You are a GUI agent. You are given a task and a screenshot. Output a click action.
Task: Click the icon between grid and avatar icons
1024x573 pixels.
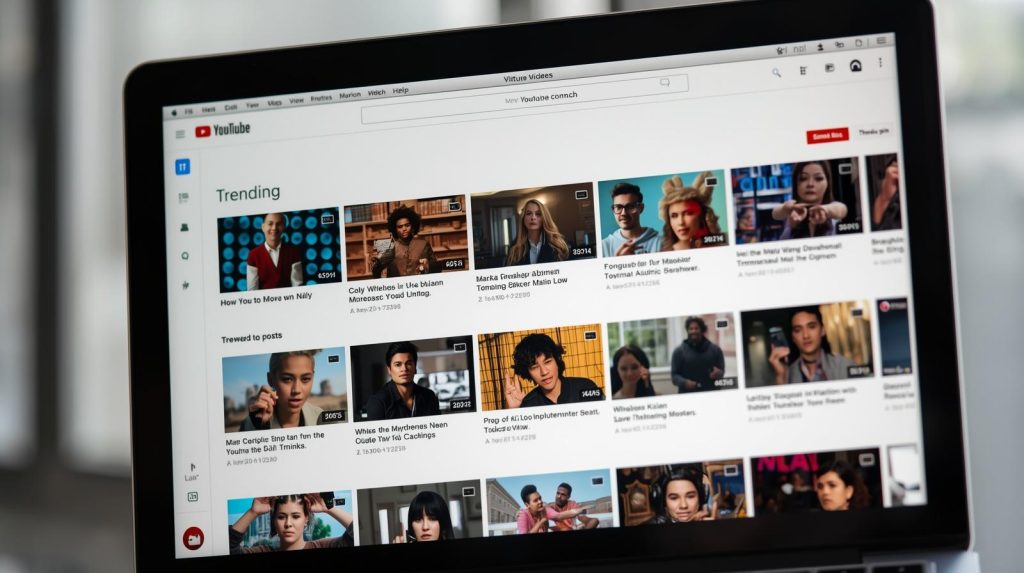tap(829, 67)
